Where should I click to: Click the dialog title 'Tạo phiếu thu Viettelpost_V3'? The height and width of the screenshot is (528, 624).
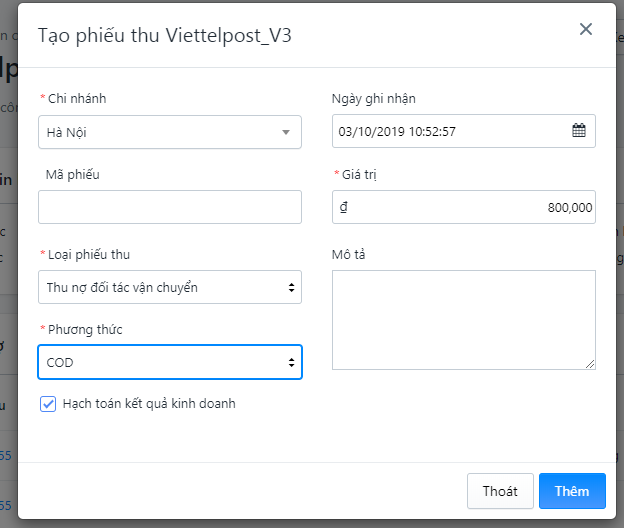click(x=165, y=35)
